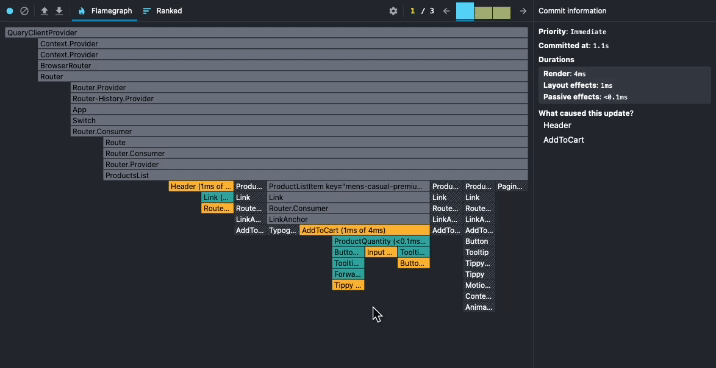Select the Conte... bar
Image resolution: width=716 pixels, height=368 pixels.
(479, 296)
